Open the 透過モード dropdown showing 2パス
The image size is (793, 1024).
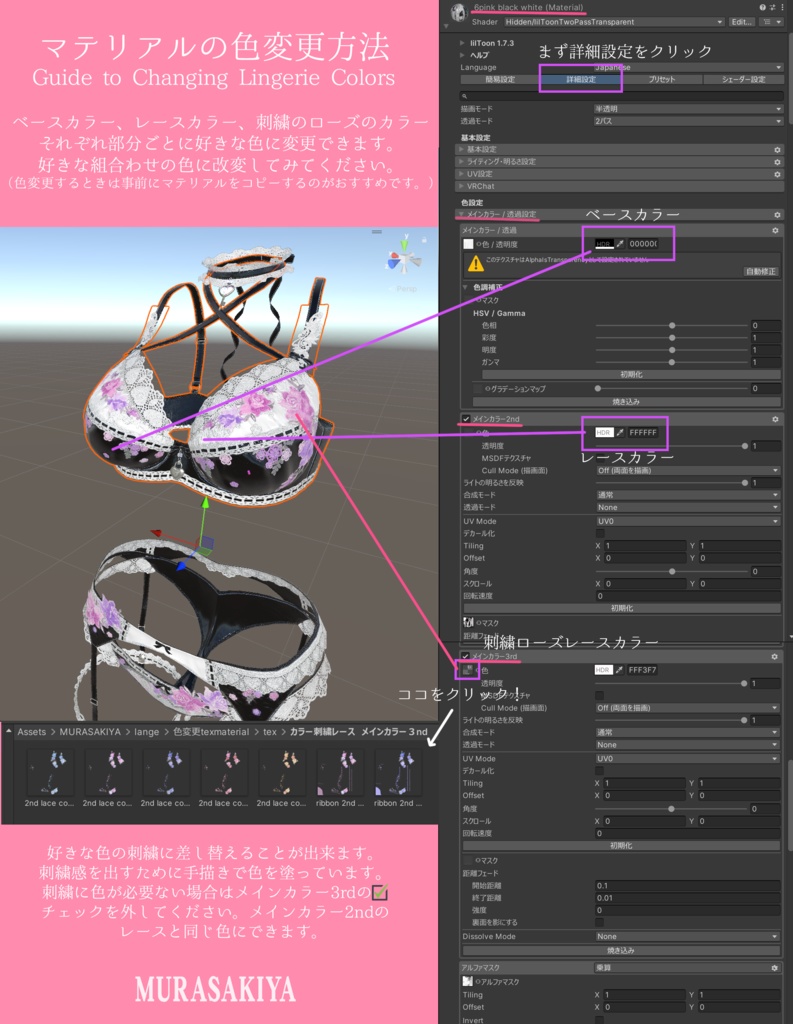pyautogui.click(x=688, y=121)
